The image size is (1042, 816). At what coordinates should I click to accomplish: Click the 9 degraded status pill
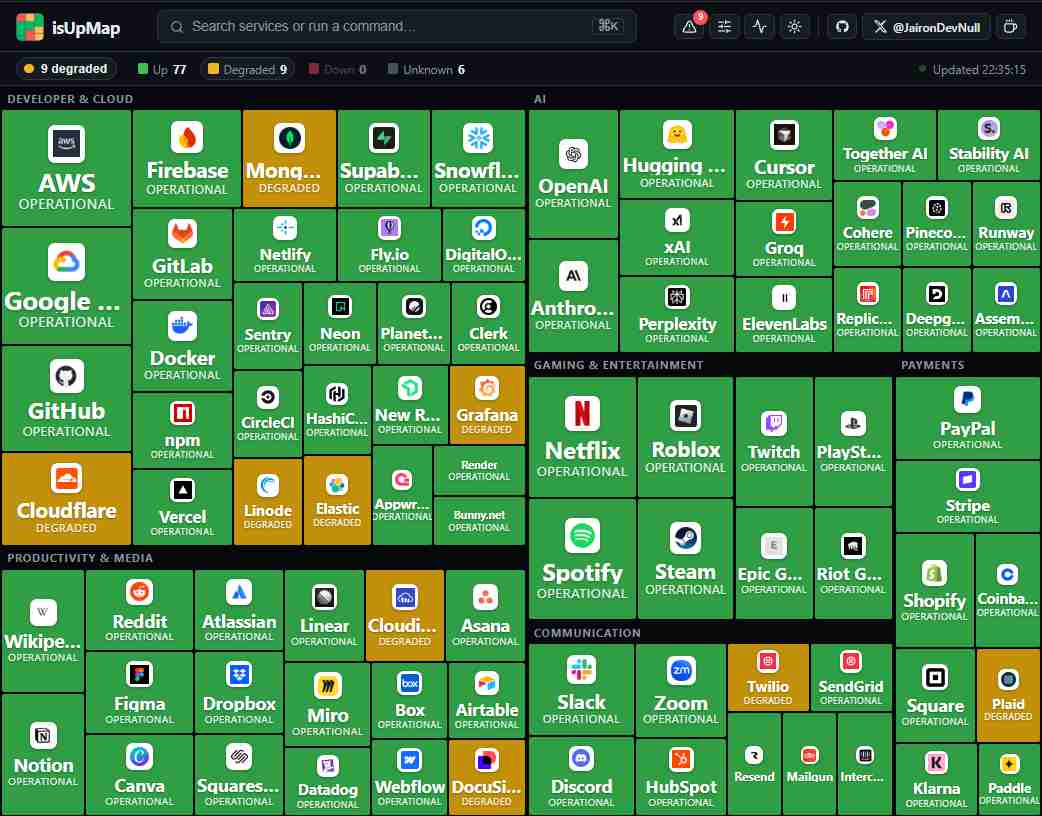[66, 69]
